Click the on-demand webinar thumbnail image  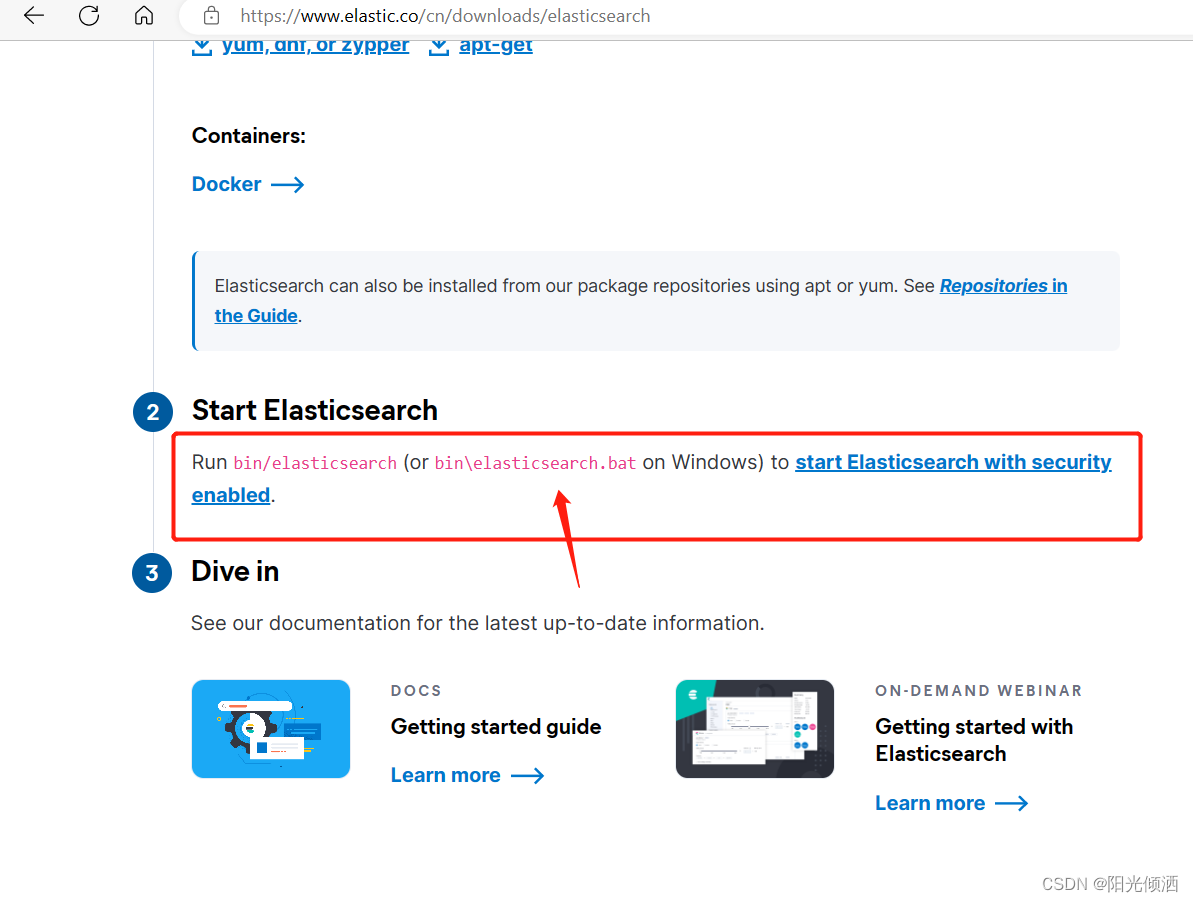[x=754, y=728]
